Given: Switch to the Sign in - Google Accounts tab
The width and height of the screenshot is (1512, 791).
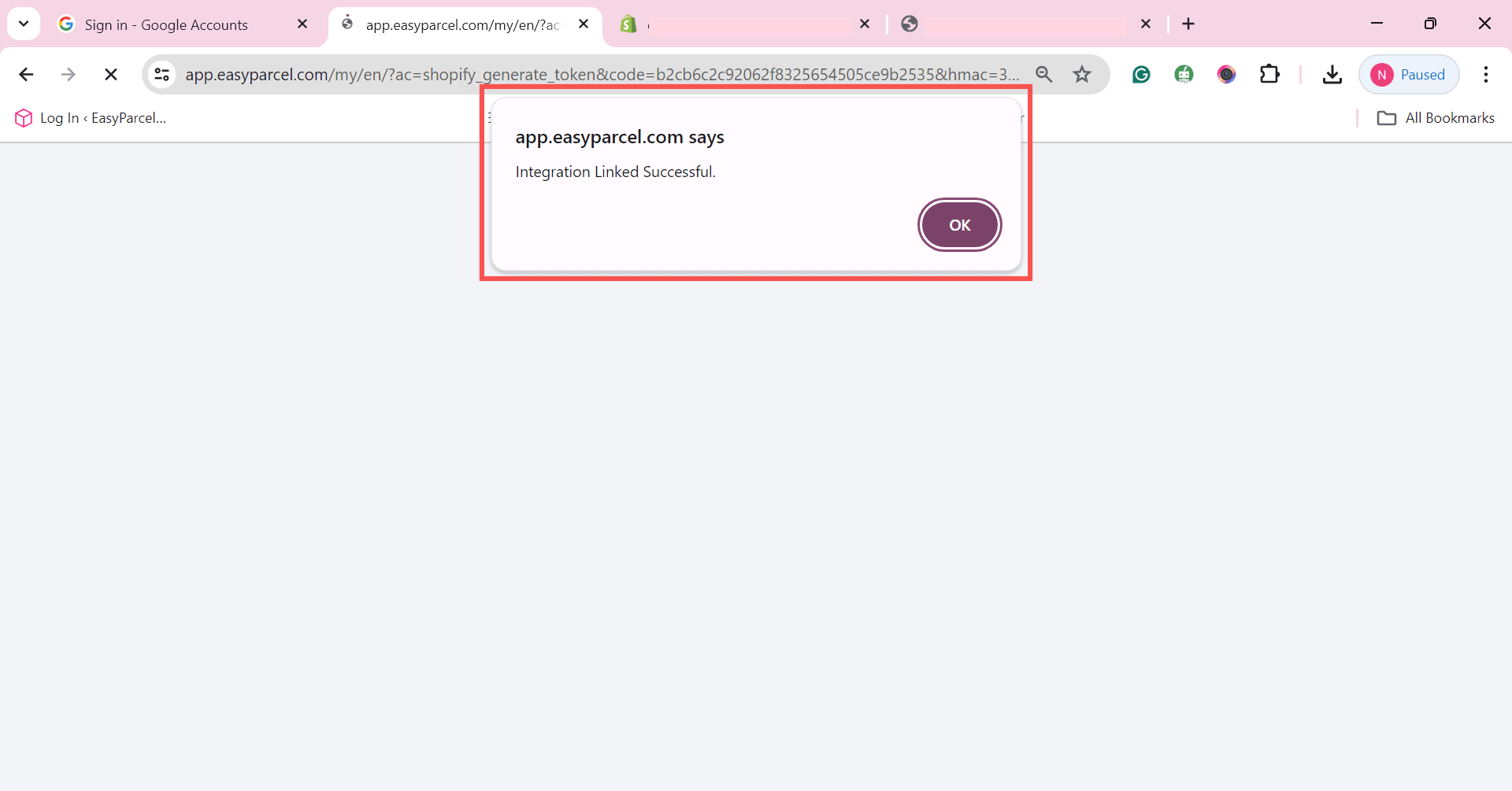Looking at the screenshot, I should click(x=165, y=24).
